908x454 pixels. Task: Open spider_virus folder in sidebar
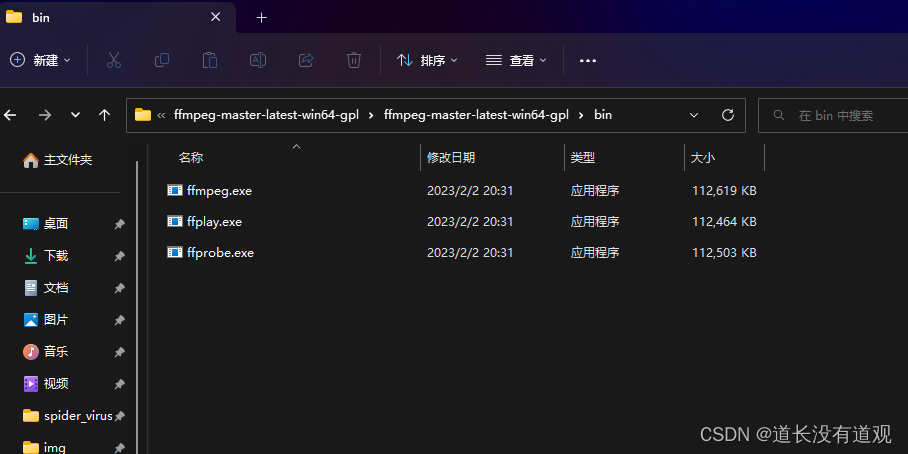coord(67,415)
